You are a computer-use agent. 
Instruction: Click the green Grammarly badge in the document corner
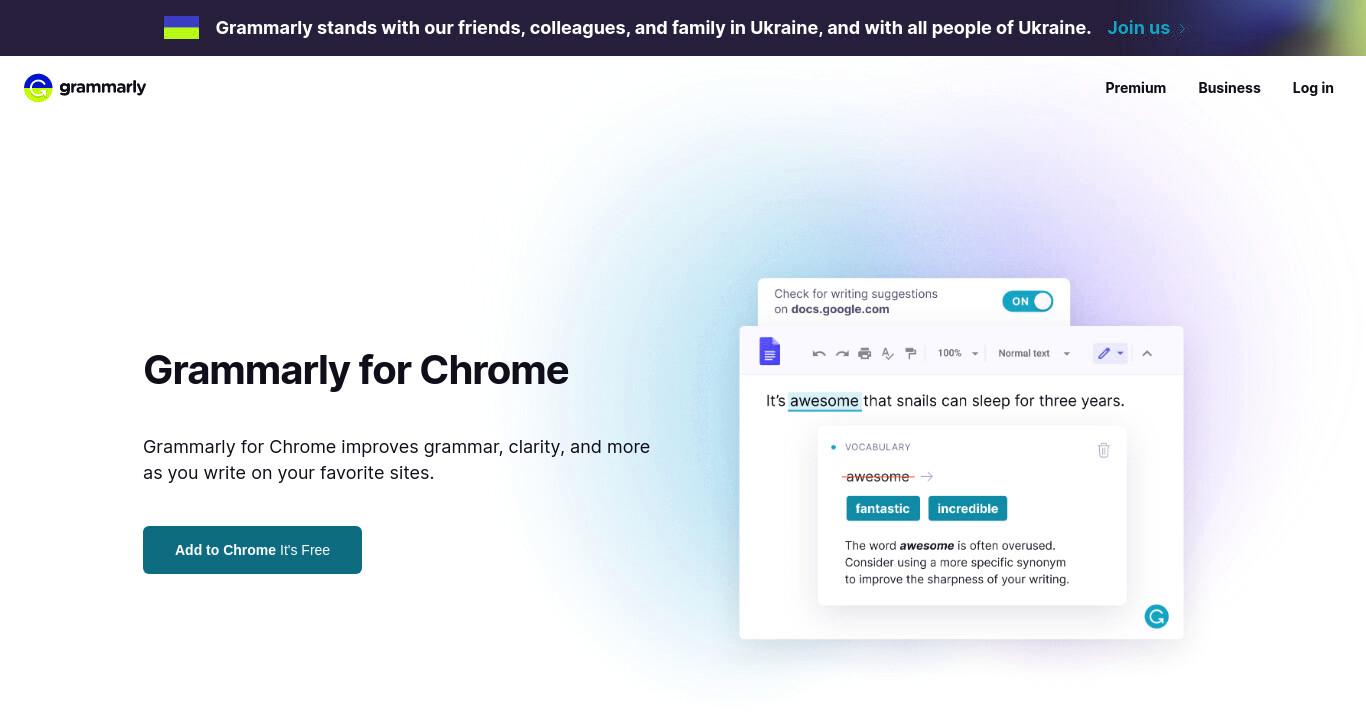(x=1156, y=617)
